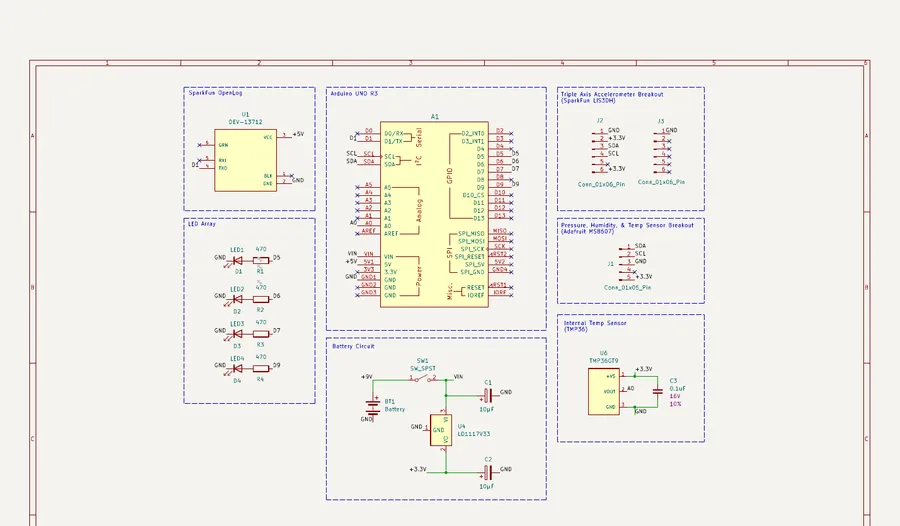Select the U6 TMP36 sensor symbol
This screenshot has height=526, width=900.
(x=604, y=392)
